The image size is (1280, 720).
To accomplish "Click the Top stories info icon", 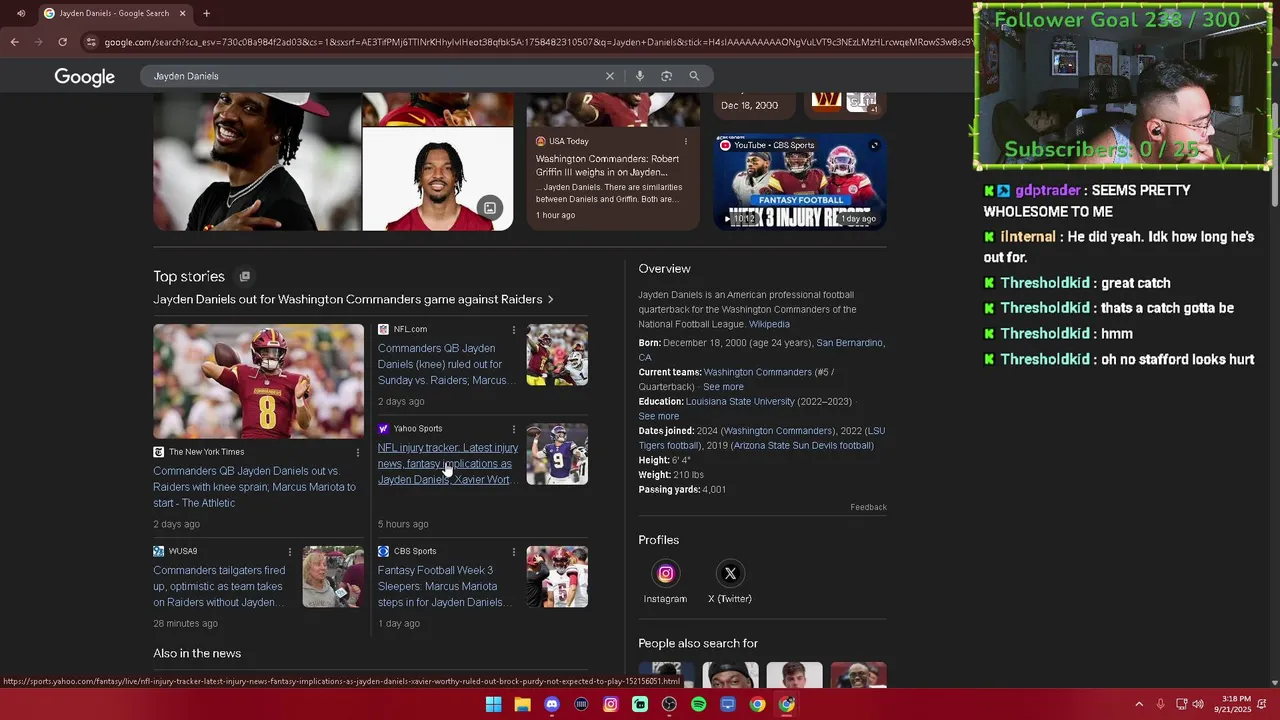I will click(244, 276).
